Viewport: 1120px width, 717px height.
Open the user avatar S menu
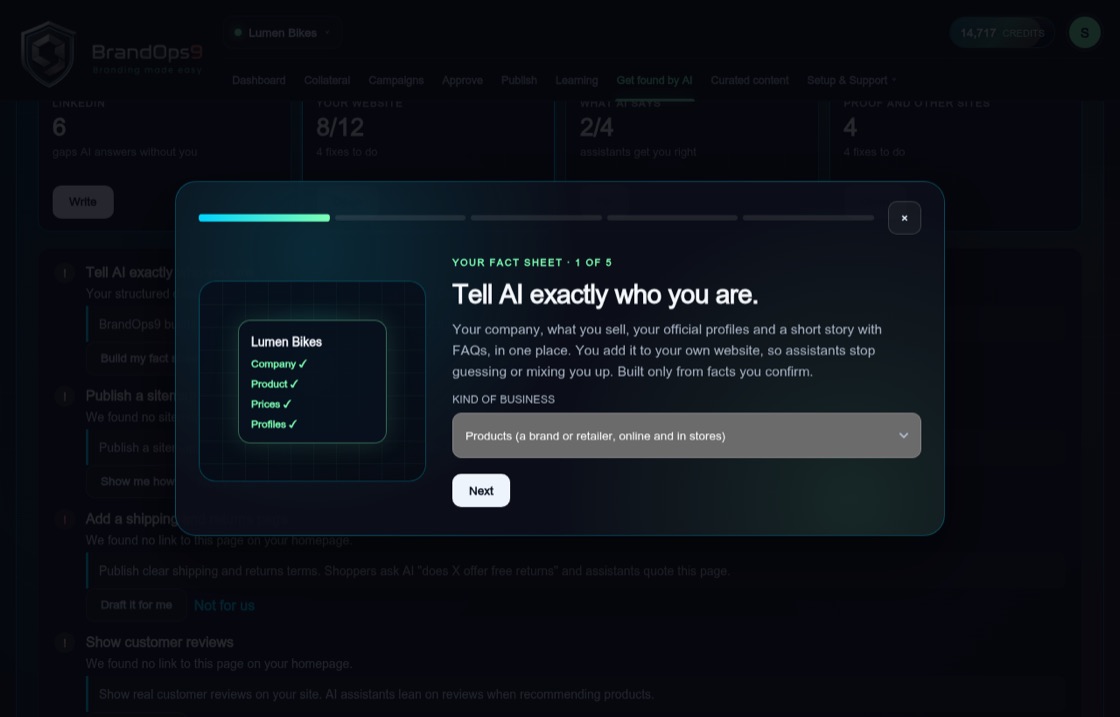click(x=1084, y=33)
